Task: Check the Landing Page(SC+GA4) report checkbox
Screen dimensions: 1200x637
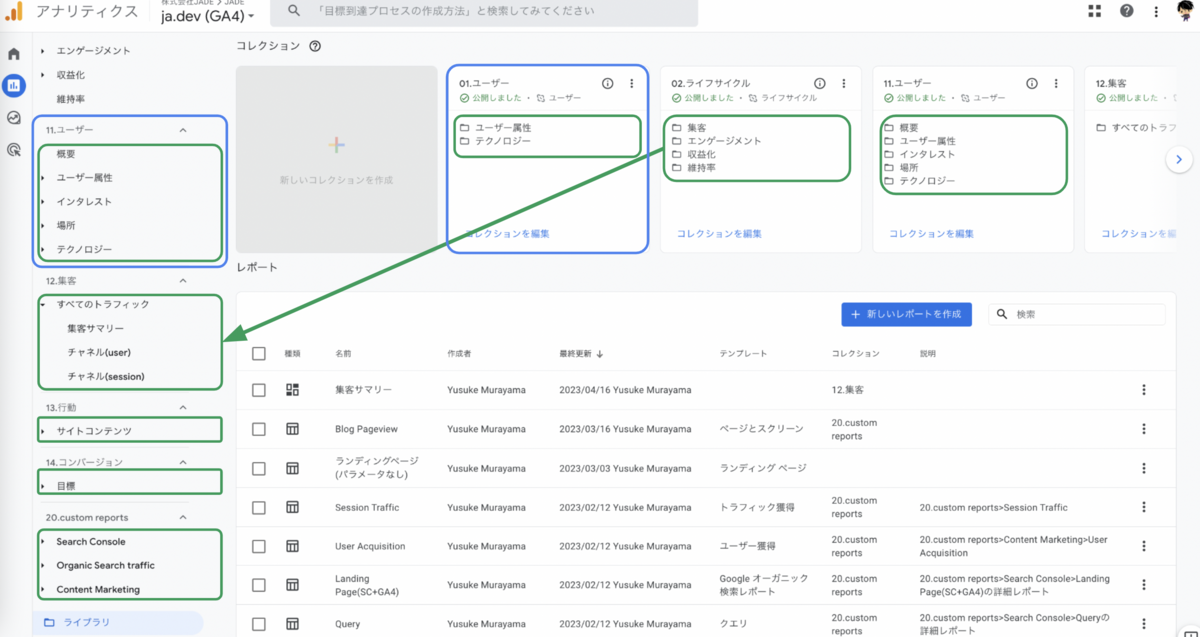Action: [x=259, y=585]
